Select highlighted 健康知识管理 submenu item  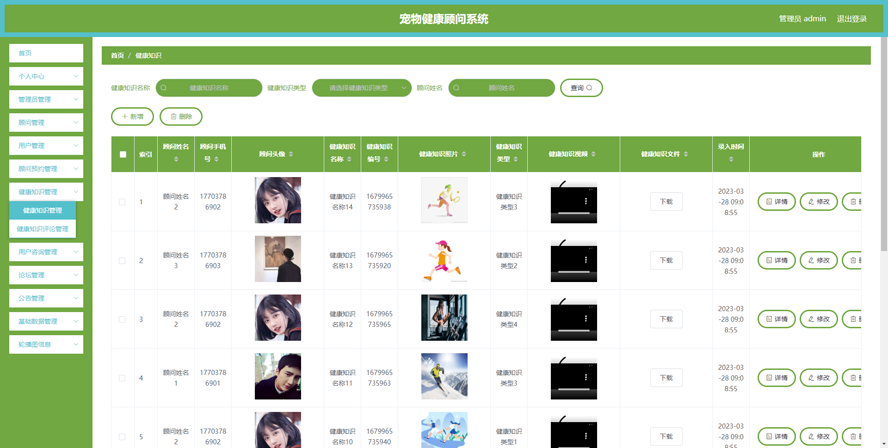click(42, 210)
